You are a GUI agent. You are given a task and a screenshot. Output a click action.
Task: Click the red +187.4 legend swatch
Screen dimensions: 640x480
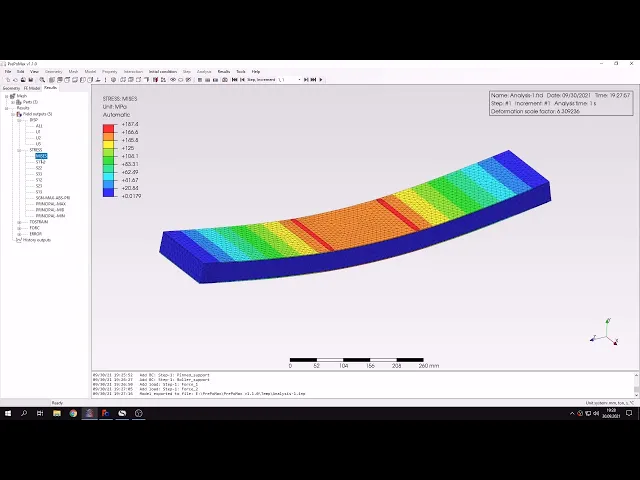[109, 128]
